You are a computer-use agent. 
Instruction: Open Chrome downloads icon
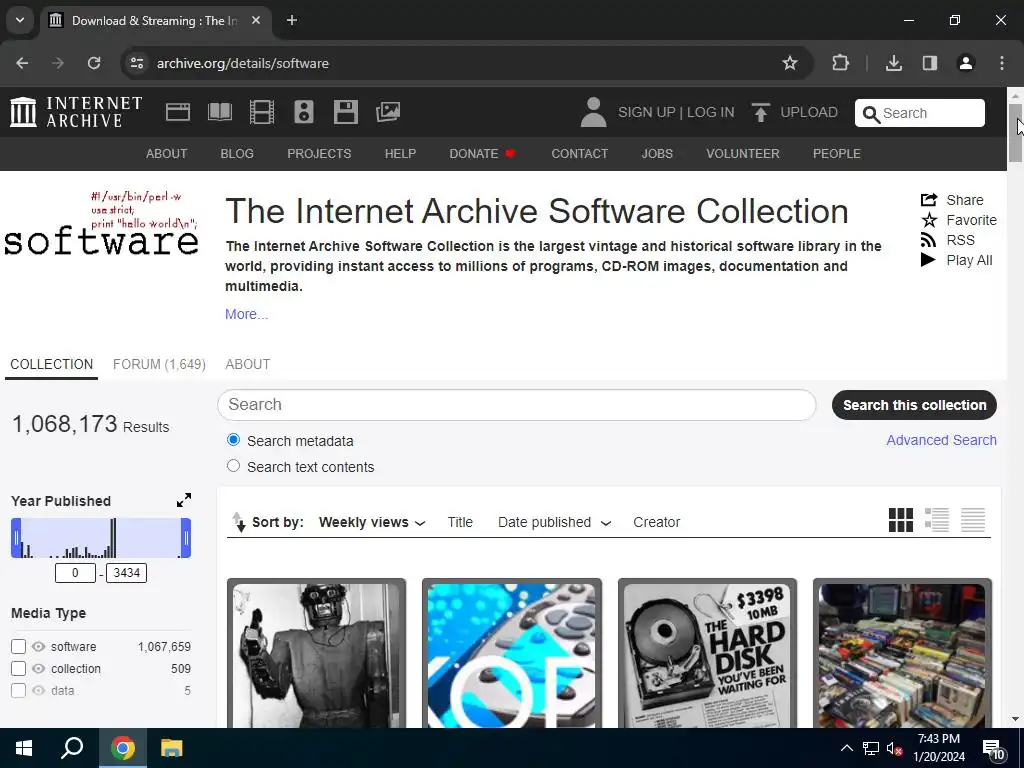tap(893, 63)
